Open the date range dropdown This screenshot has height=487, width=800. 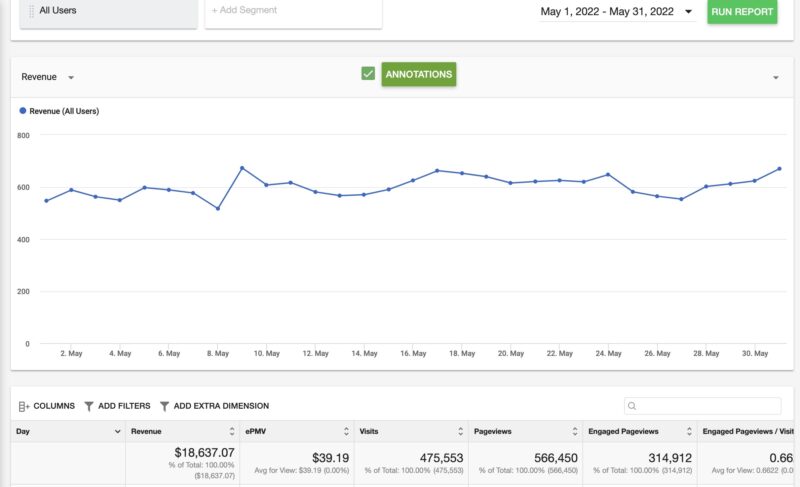coord(688,12)
